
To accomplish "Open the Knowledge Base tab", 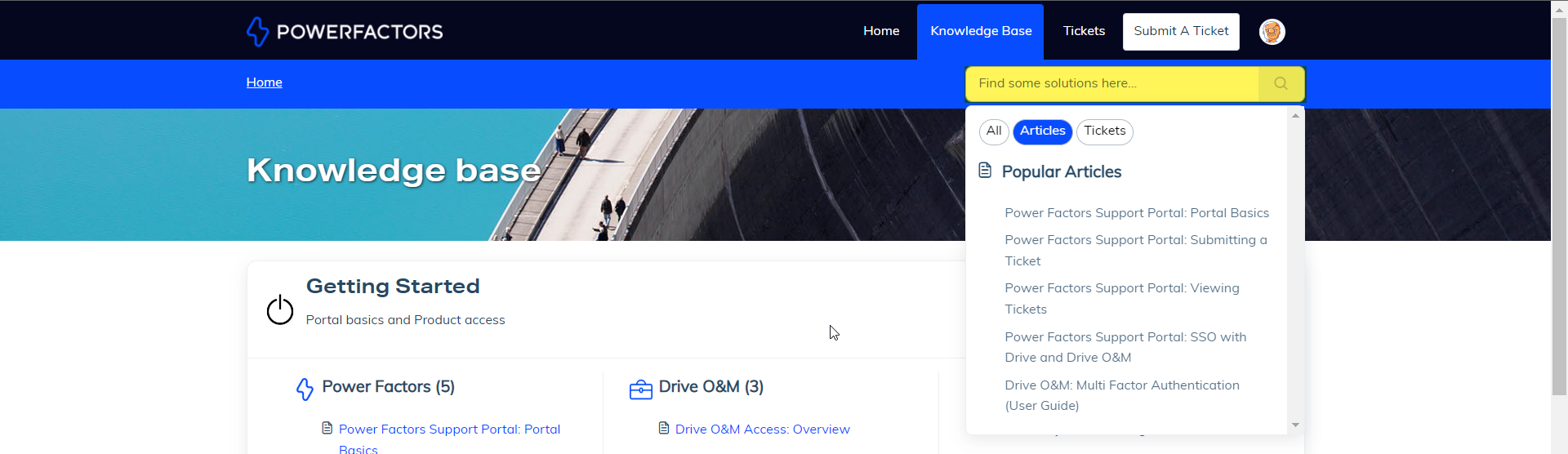I will [980, 32].
